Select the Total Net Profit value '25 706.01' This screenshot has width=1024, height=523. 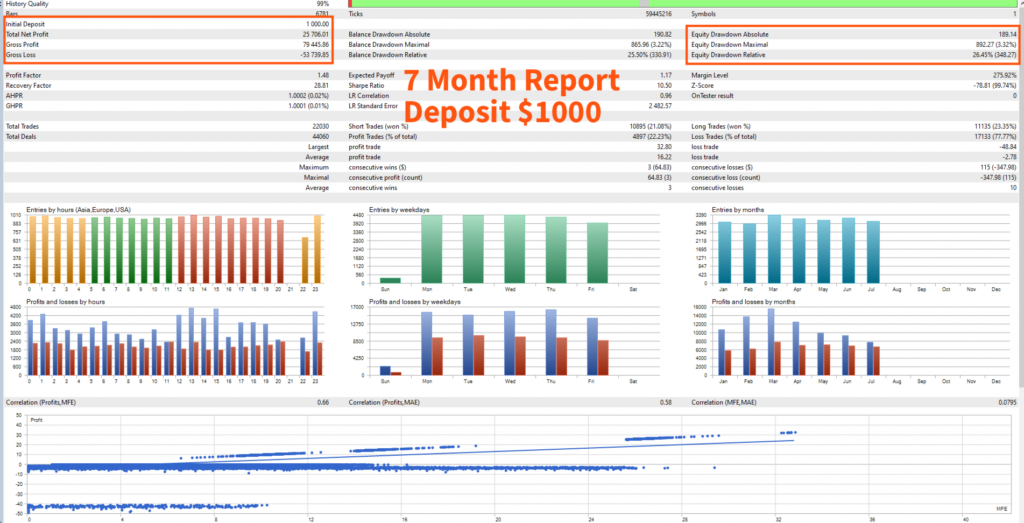(x=315, y=34)
